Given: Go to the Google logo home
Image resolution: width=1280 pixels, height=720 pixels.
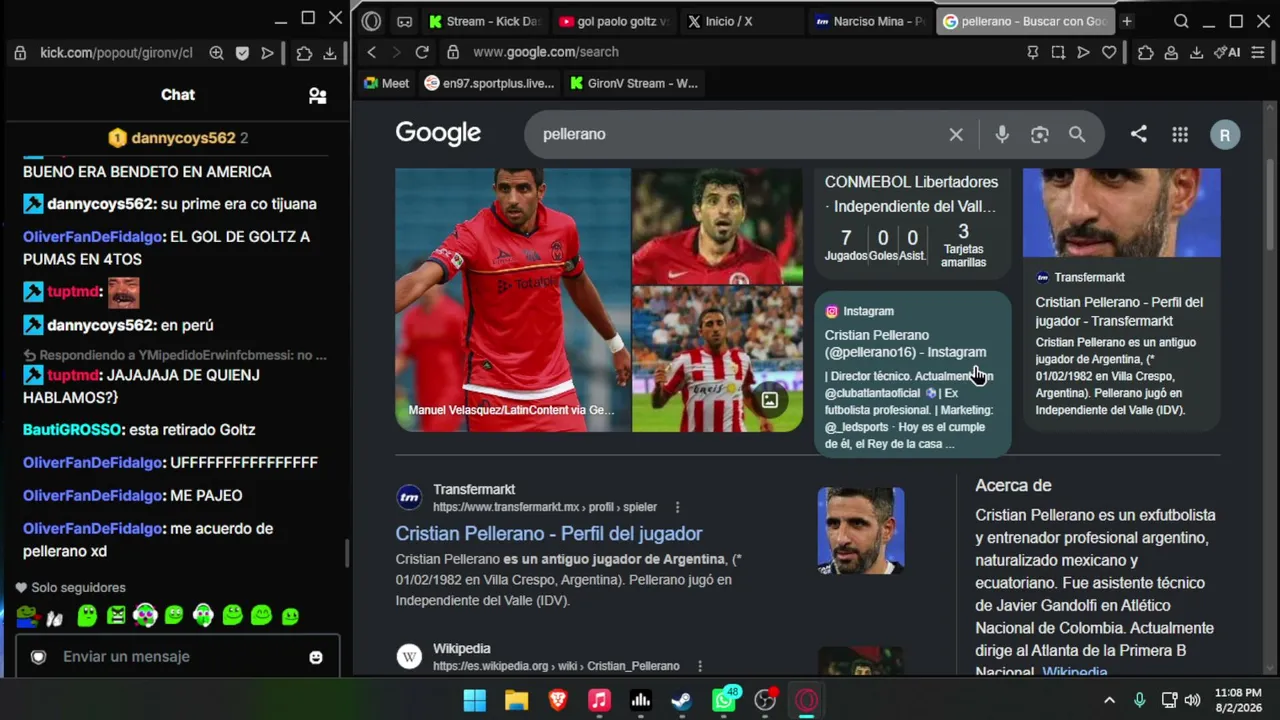Looking at the screenshot, I should (x=438, y=133).
